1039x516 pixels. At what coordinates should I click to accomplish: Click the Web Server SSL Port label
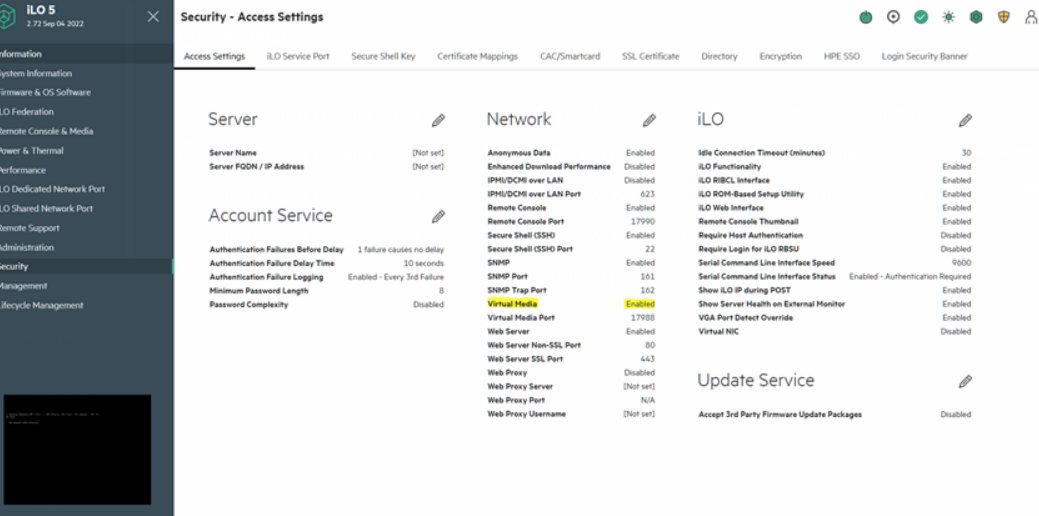(525, 359)
